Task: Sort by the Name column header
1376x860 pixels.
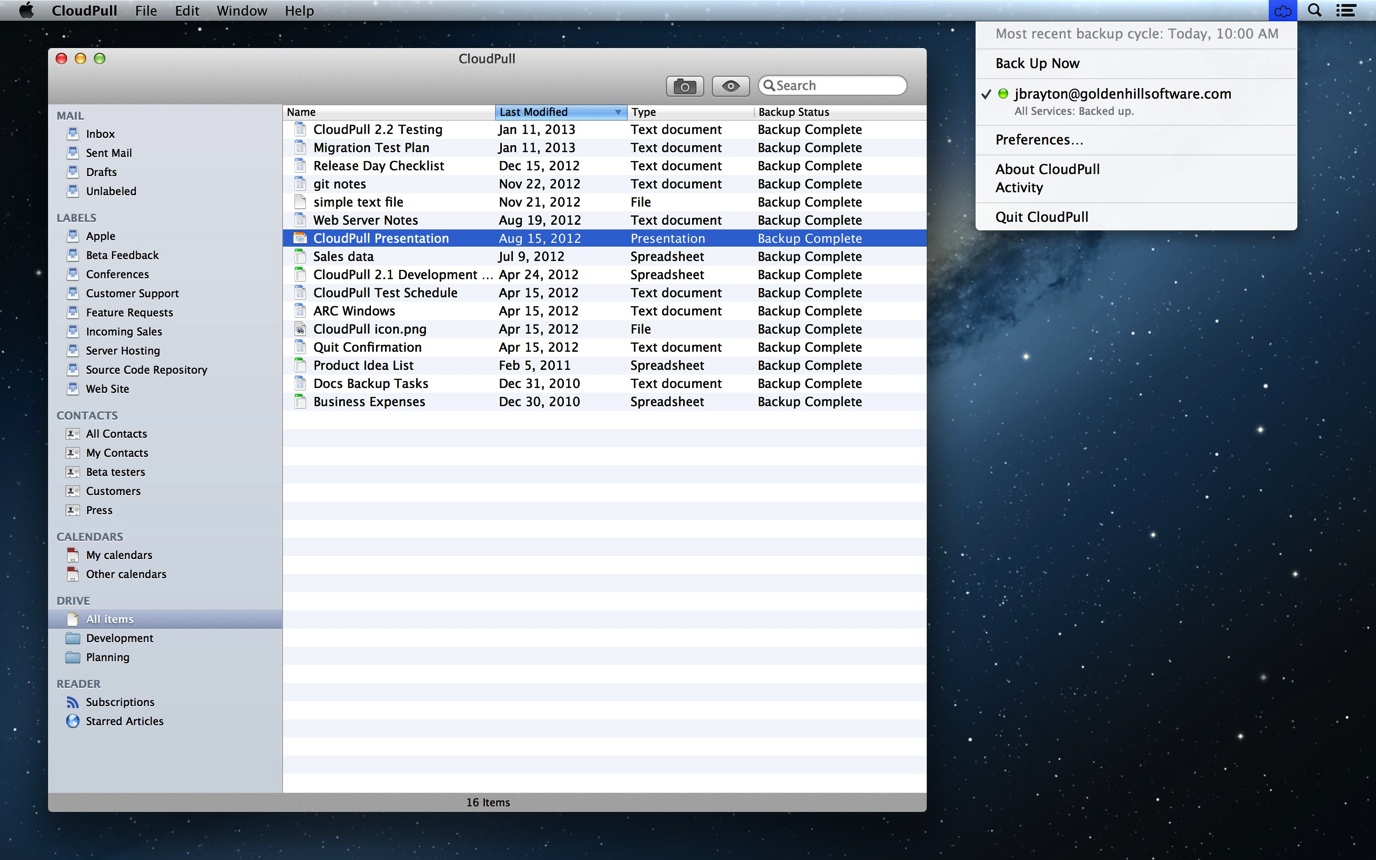Action: (389, 112)
